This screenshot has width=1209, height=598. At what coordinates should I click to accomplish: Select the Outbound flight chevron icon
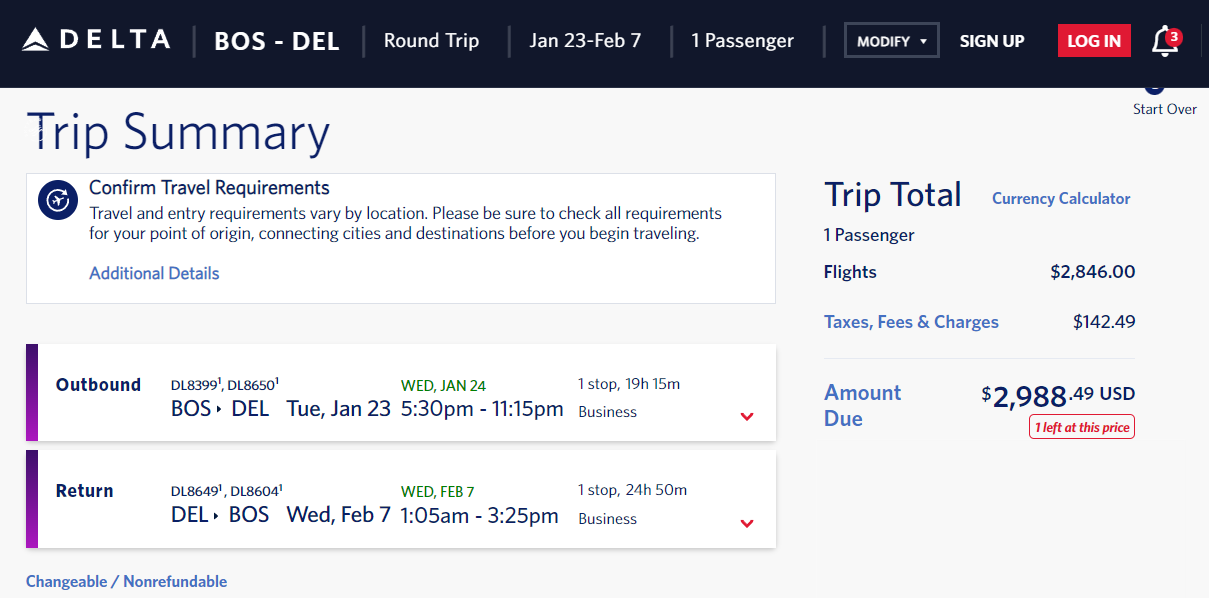[747, 417]
